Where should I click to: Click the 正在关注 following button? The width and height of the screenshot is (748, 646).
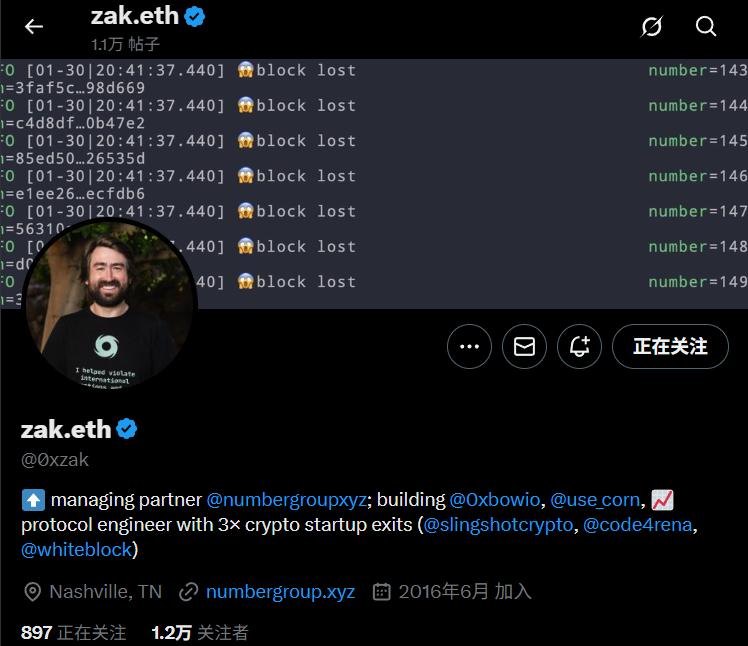(670, 346)
